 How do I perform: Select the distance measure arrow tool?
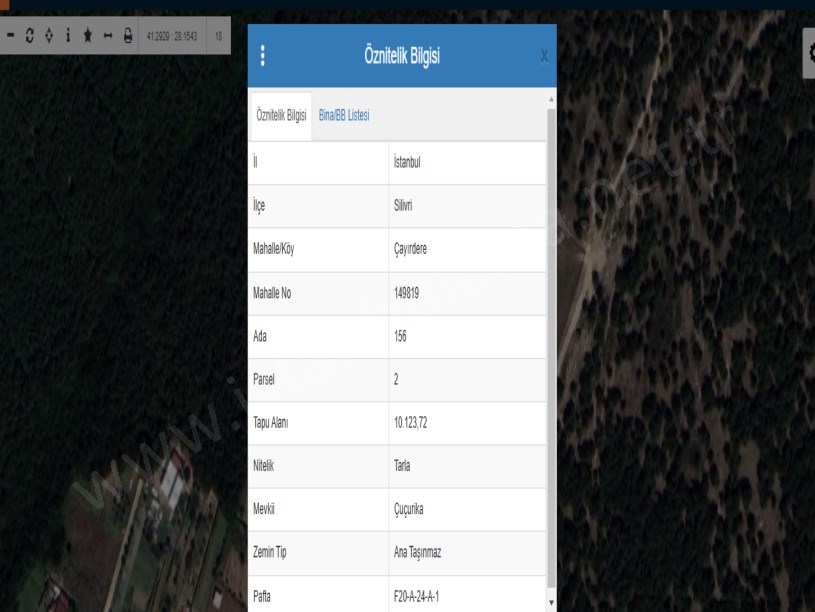(x=107, y=36)
